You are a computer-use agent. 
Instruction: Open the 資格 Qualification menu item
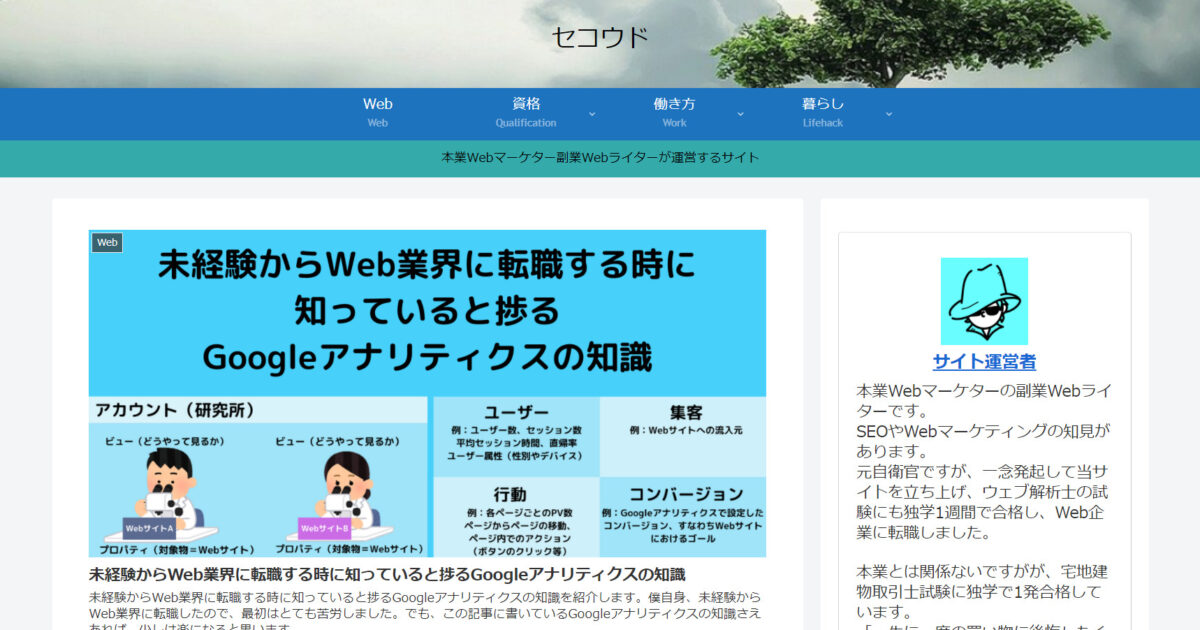pyautogui.click(x=526, y=113)
